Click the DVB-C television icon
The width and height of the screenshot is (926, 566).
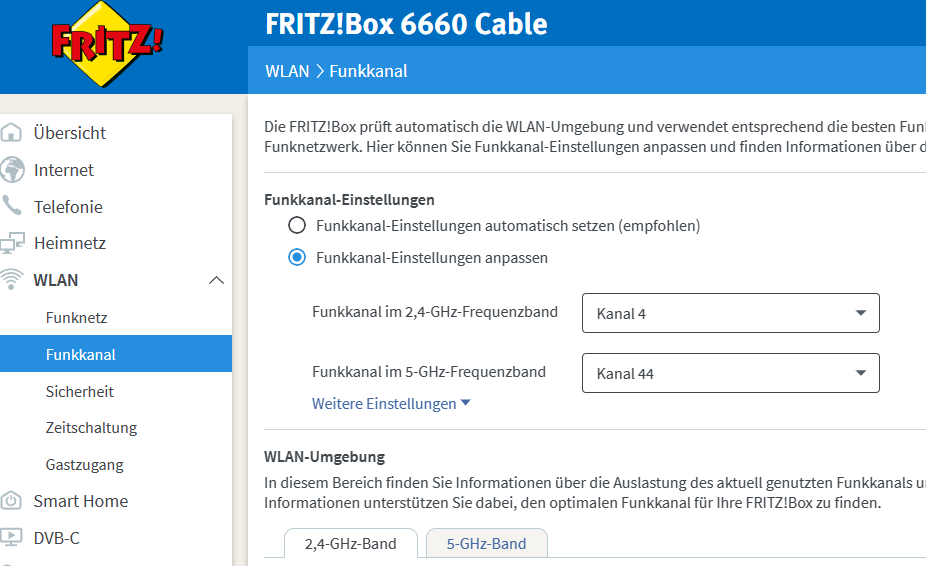(11, 538)
